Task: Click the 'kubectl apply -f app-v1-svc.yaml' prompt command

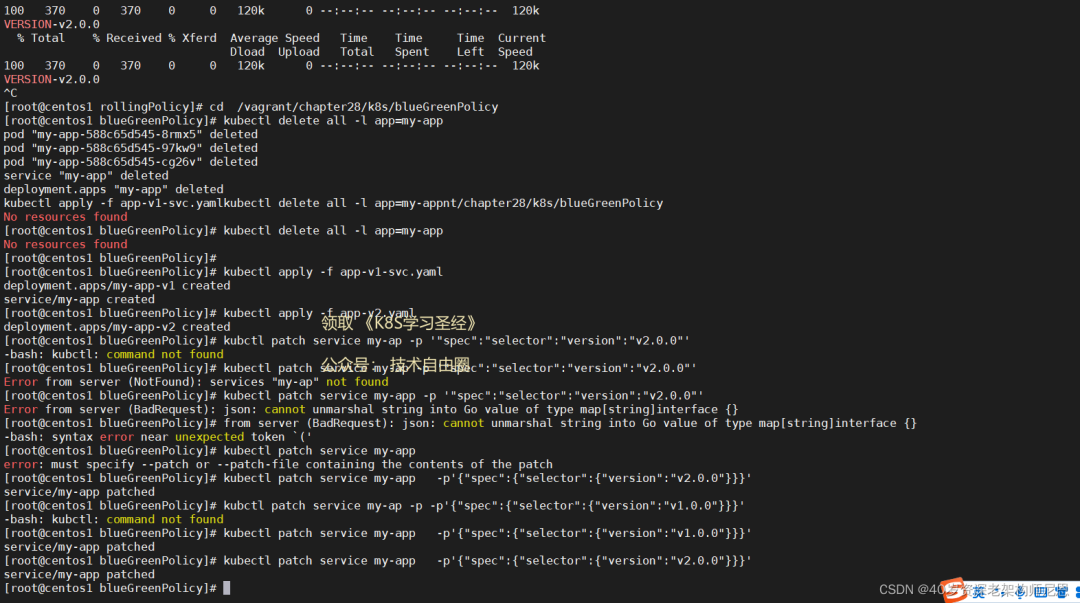Action: (x=333, y=272)
